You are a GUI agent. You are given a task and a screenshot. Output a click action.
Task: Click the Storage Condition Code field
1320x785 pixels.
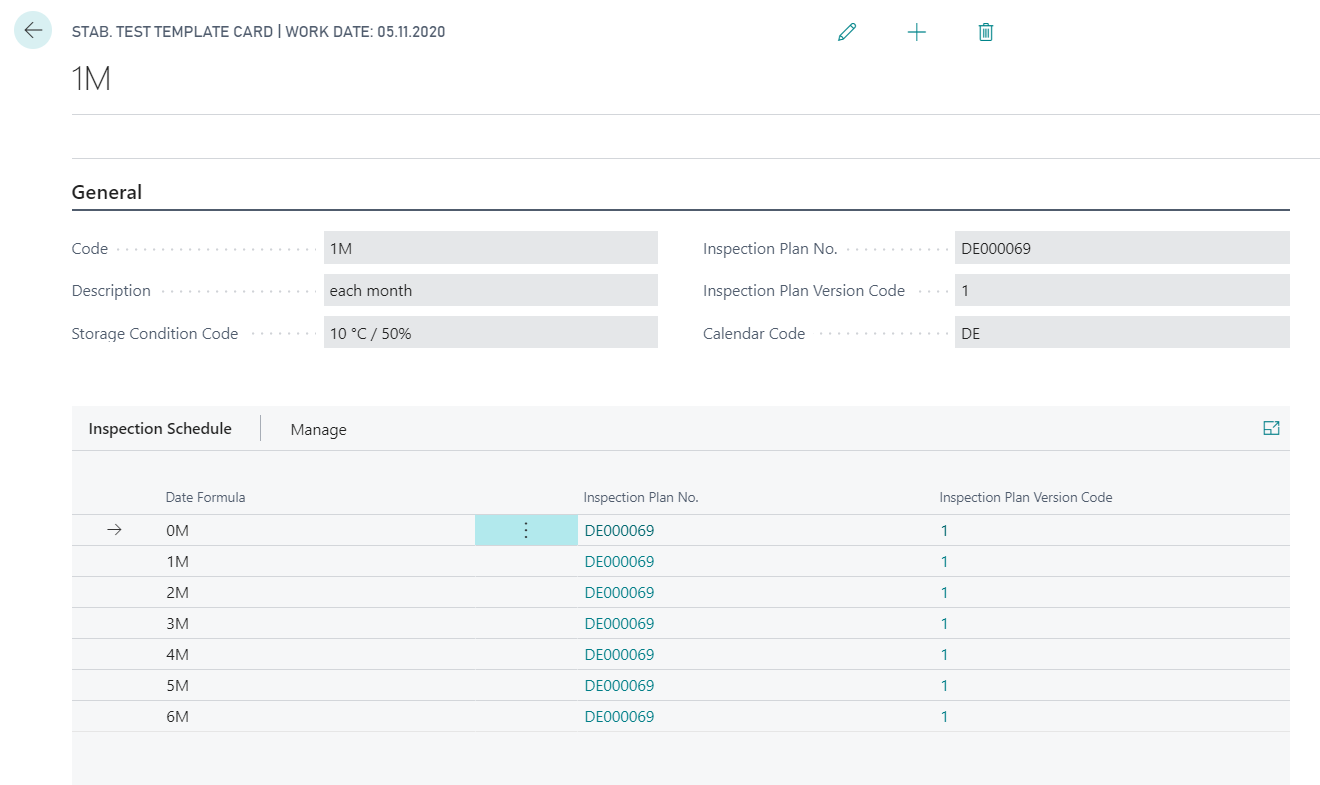coord(490,333)
